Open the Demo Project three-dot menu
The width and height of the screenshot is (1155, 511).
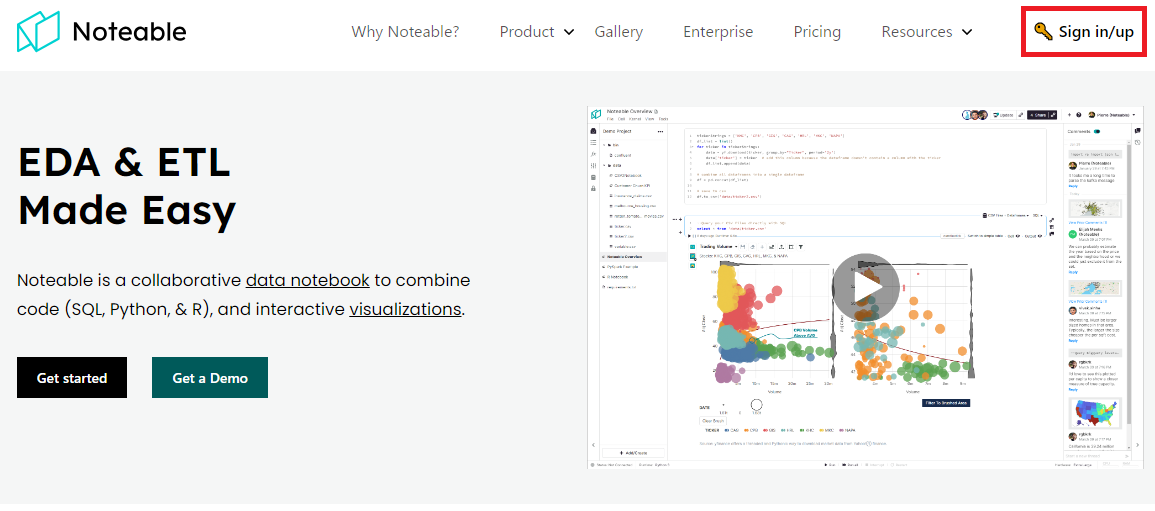point(660,131)
